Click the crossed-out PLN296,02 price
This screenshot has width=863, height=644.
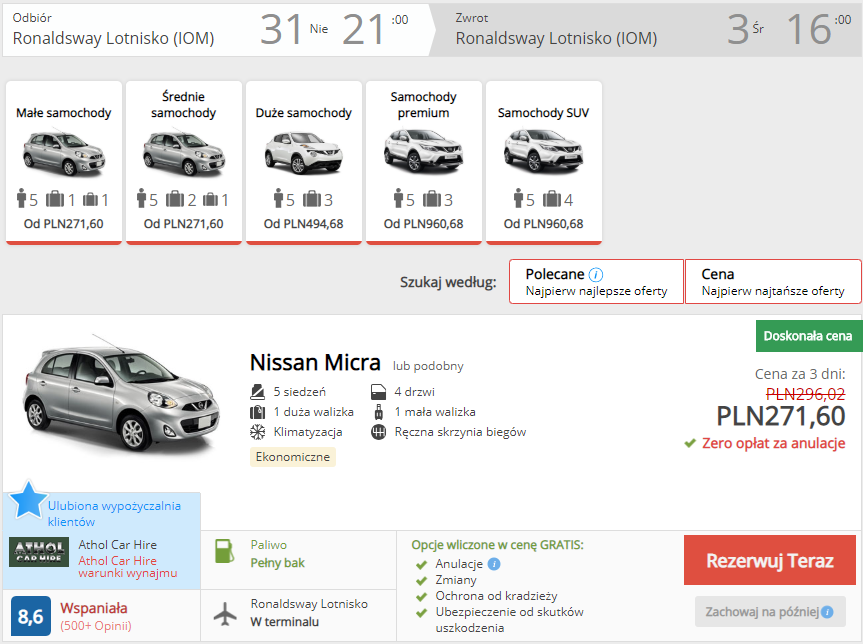(x=806, y=394)
